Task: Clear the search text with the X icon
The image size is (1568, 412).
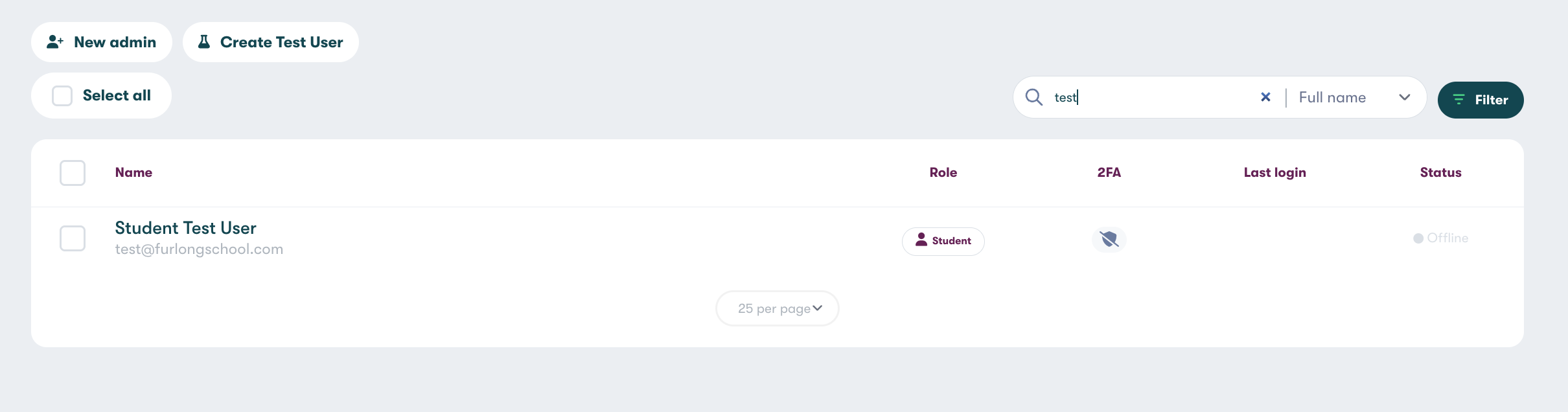Action: pyautogui.click(x=1265, y=97)
